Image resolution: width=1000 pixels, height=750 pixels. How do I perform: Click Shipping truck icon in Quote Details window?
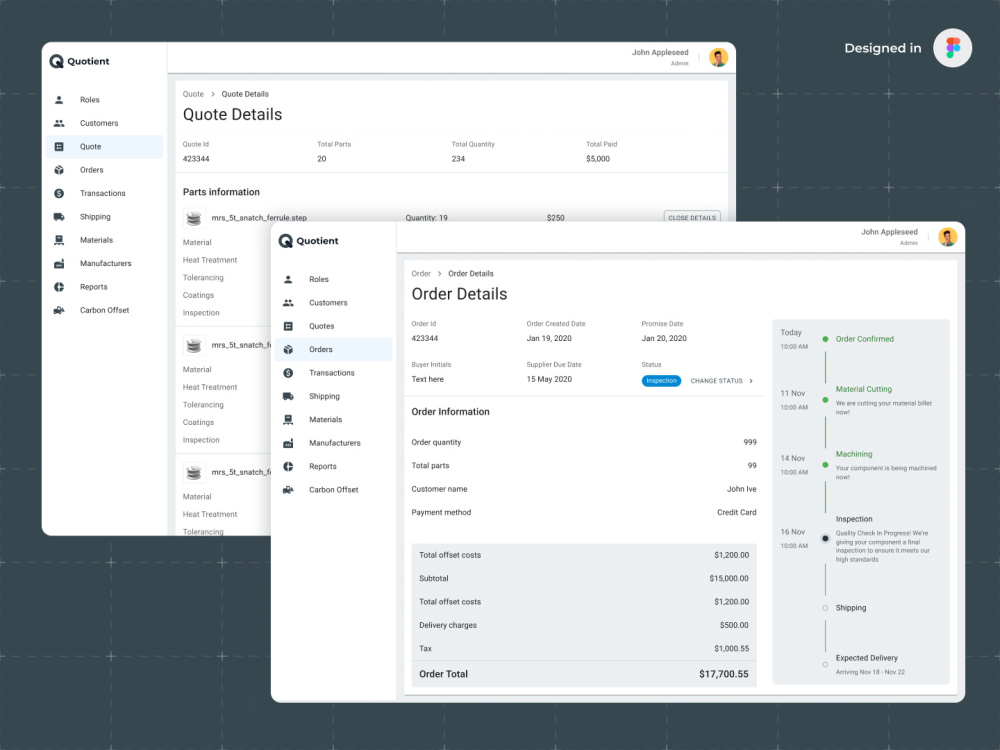59,217
